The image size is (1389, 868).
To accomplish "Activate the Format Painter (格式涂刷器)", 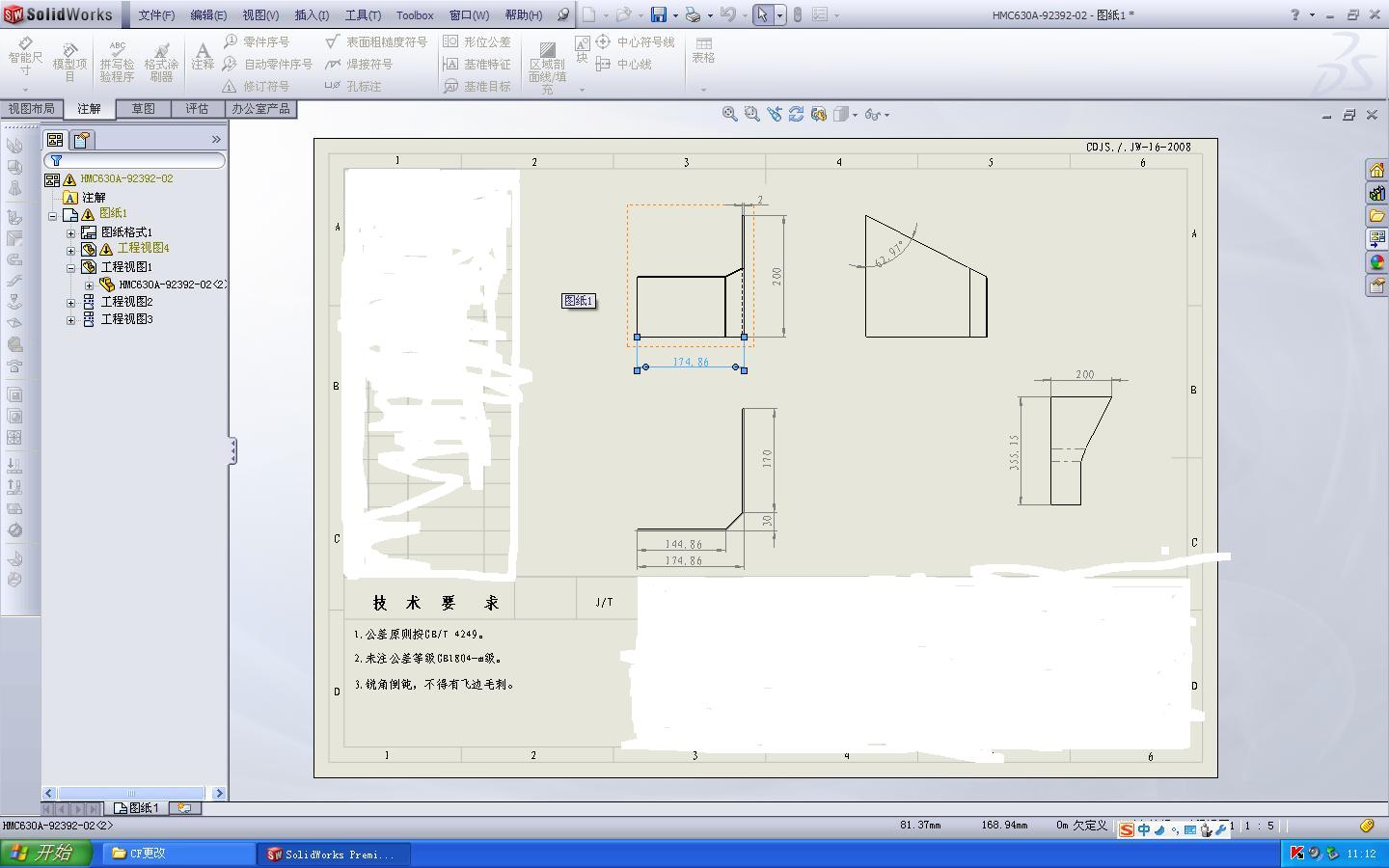I will [x=161, y=62].
